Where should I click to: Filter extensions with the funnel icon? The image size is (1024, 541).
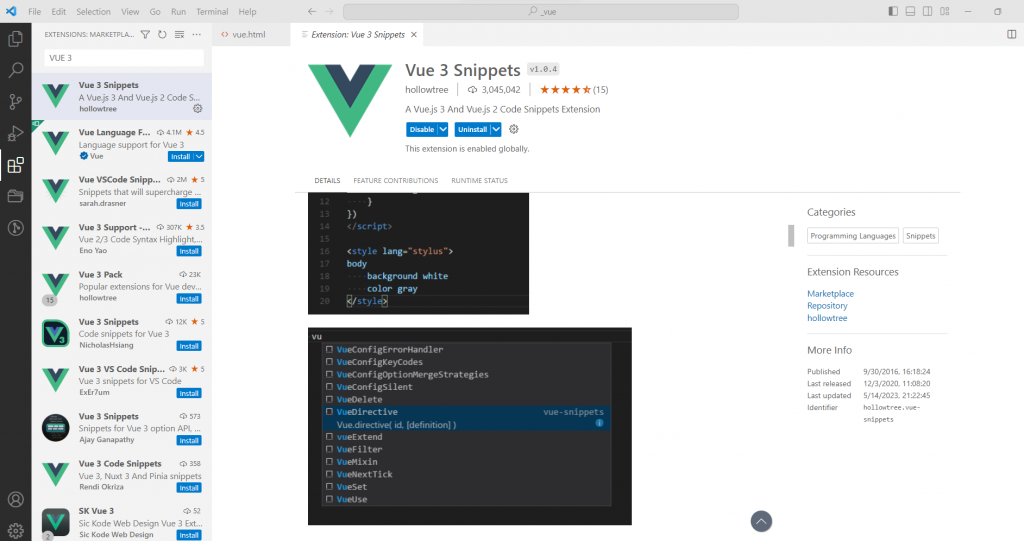click(145, 35)
